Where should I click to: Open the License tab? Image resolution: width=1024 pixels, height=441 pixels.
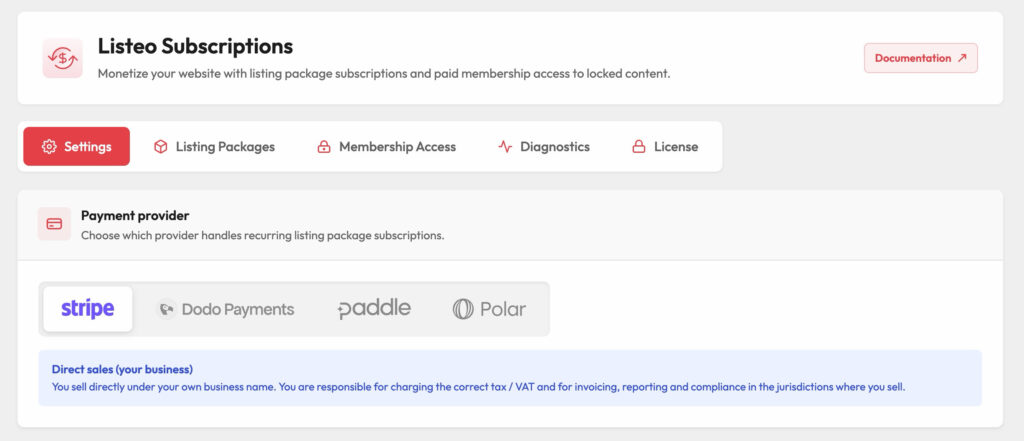(665, 146)
